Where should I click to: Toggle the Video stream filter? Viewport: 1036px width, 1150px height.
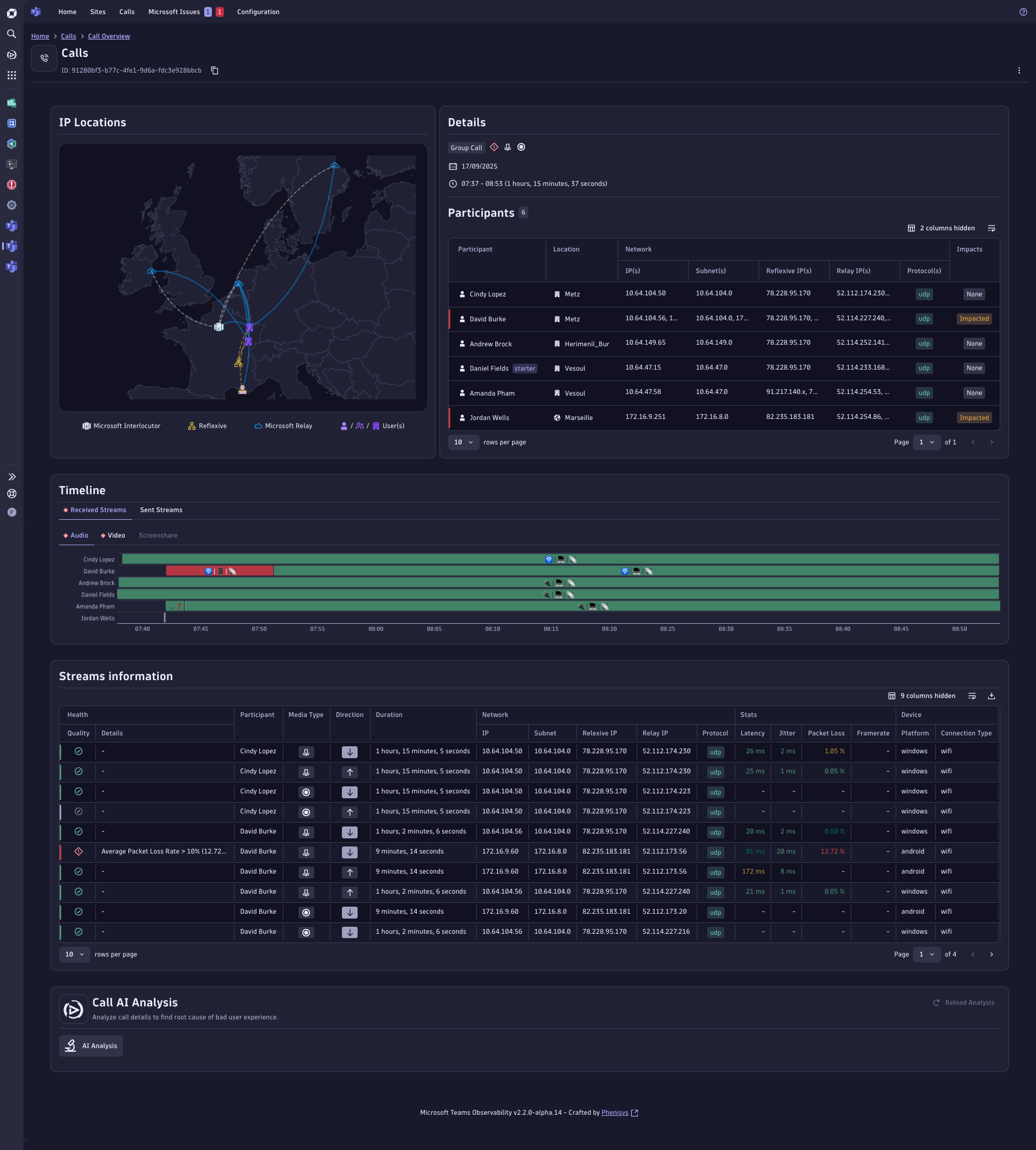[112, 535]
